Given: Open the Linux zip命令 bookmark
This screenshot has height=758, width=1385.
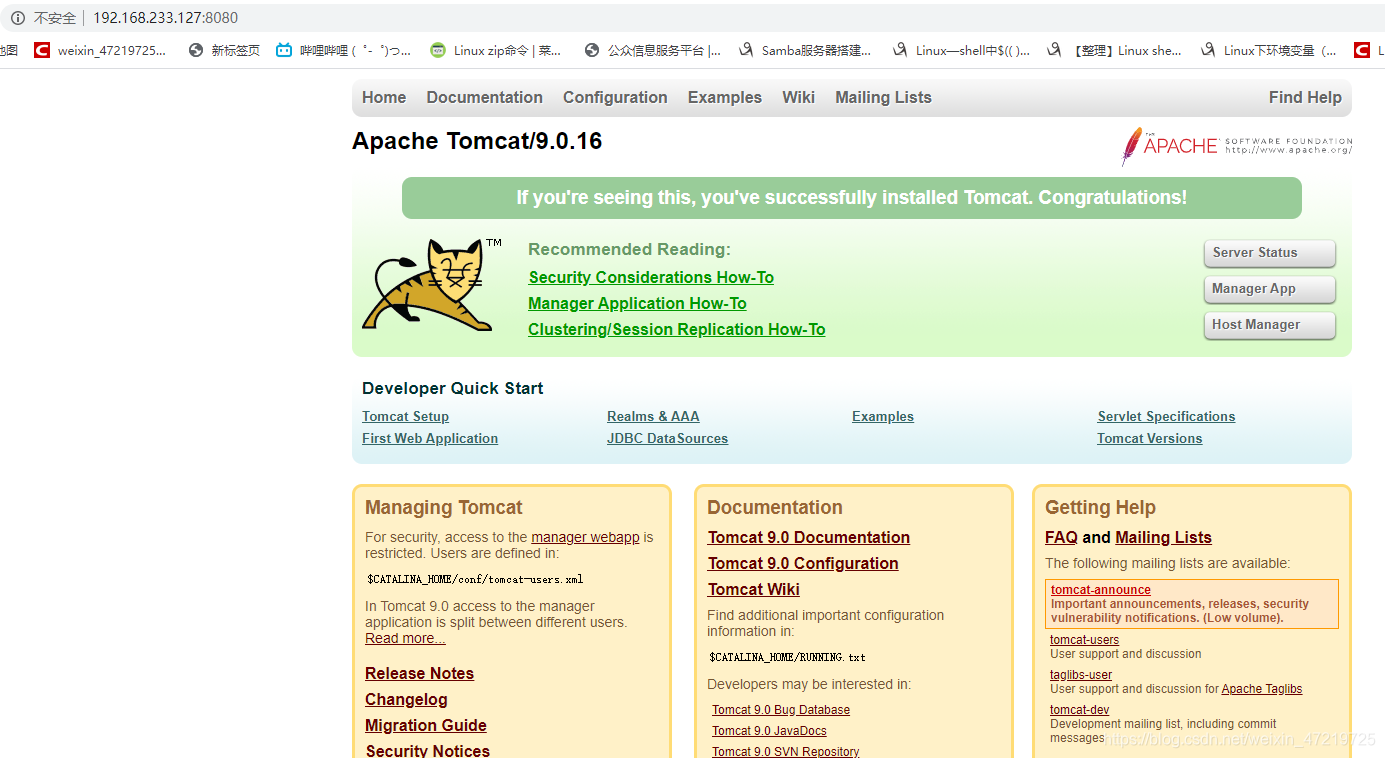Looking at the screenshot, I should point(496,50).
